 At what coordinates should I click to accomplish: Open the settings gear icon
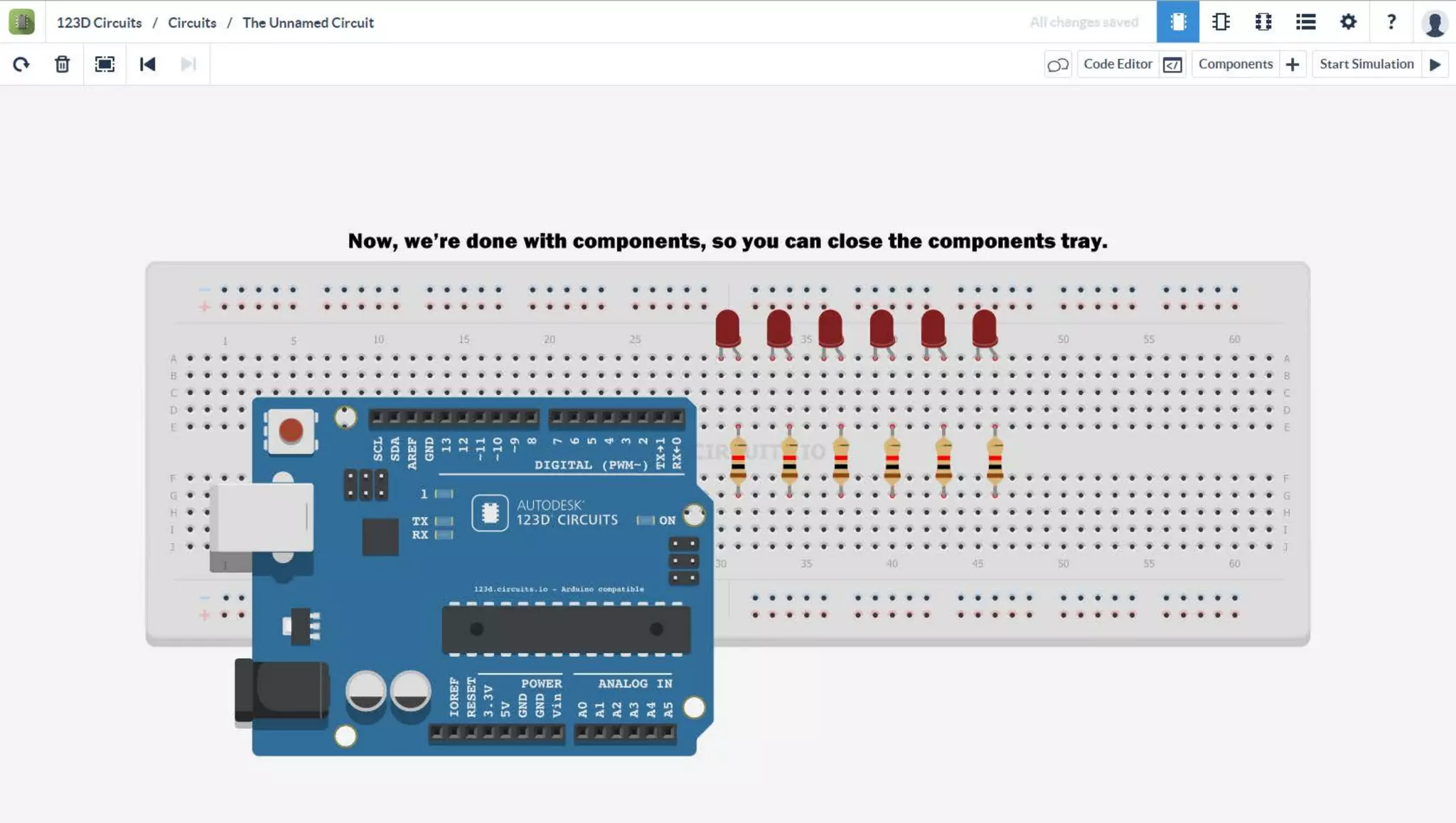tap(1348, 22)
